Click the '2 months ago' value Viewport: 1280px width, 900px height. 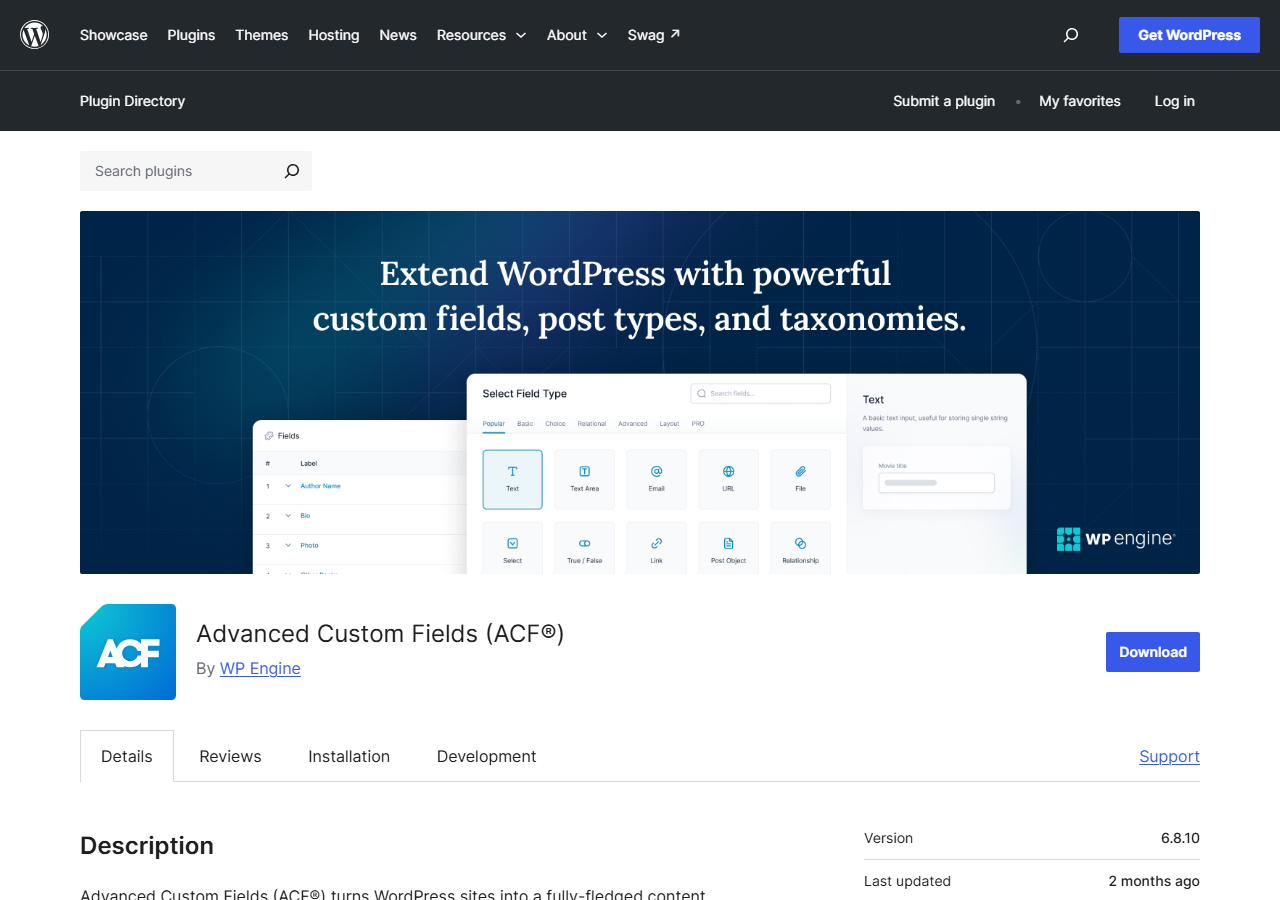point(1154,881)
